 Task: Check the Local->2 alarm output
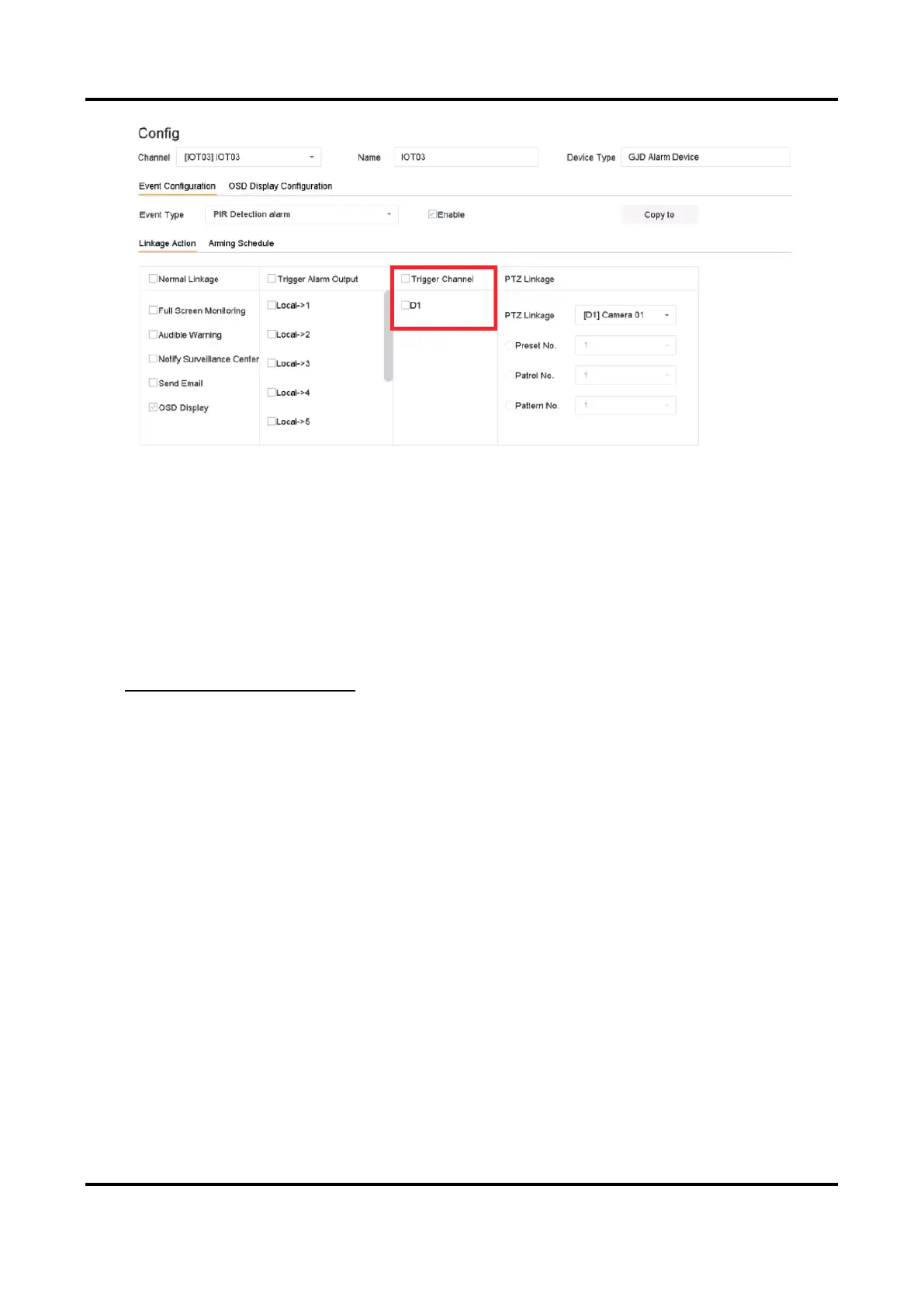[x=272, y=335]
